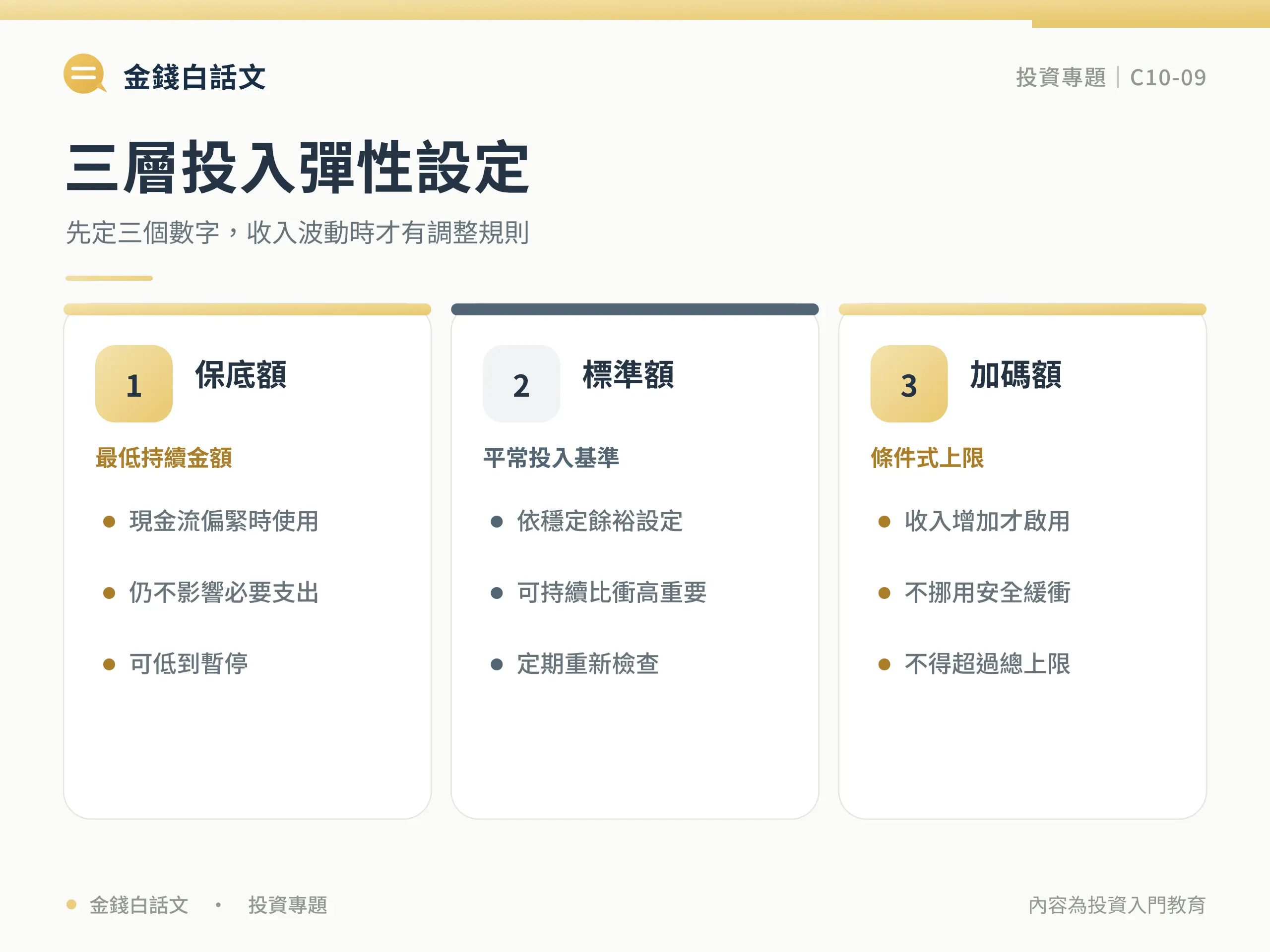The image size is (1270, 952).
Task: Click the 平常投入基準 subheading
Action: (x=551, y=458)
